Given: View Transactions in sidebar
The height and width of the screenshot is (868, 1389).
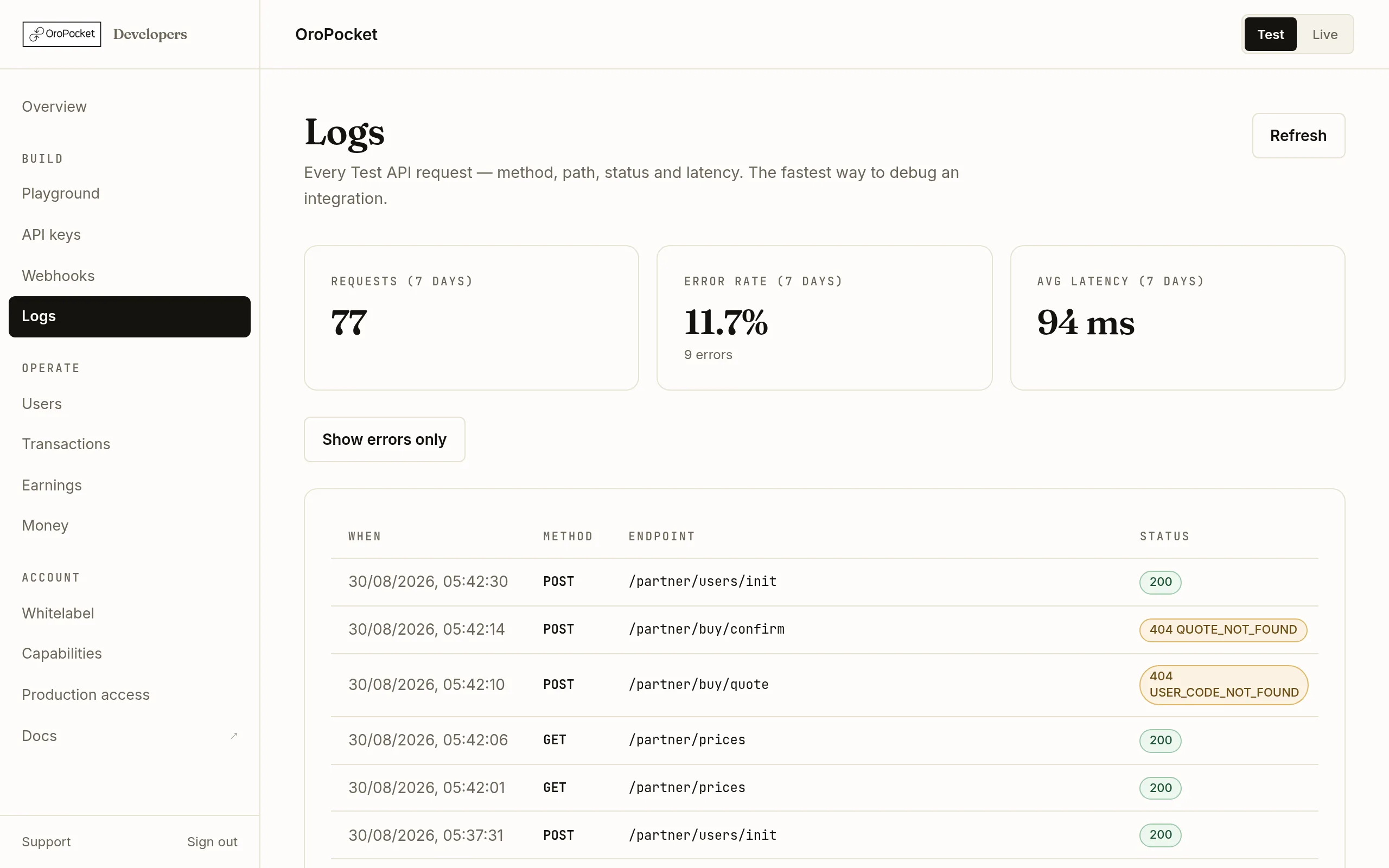Looking at the screenshot, I should 130,444.
